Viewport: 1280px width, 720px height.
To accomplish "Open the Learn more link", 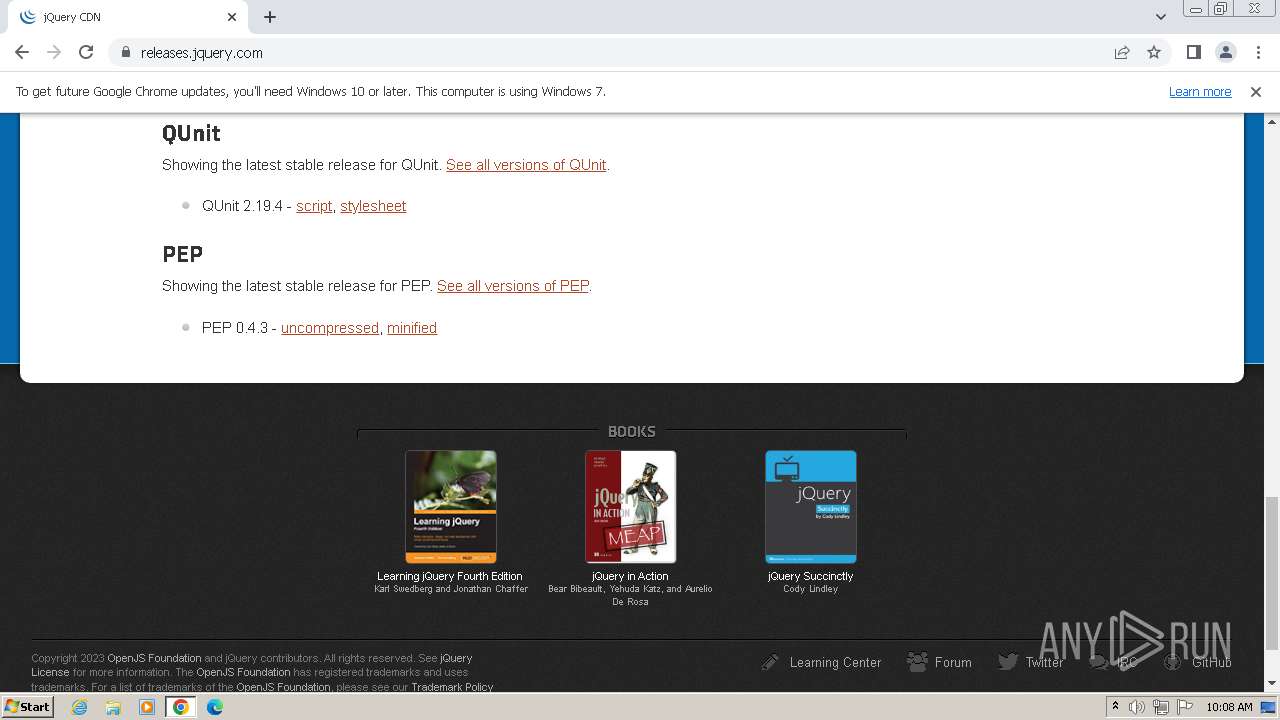I will click(x=1200, y=91).
